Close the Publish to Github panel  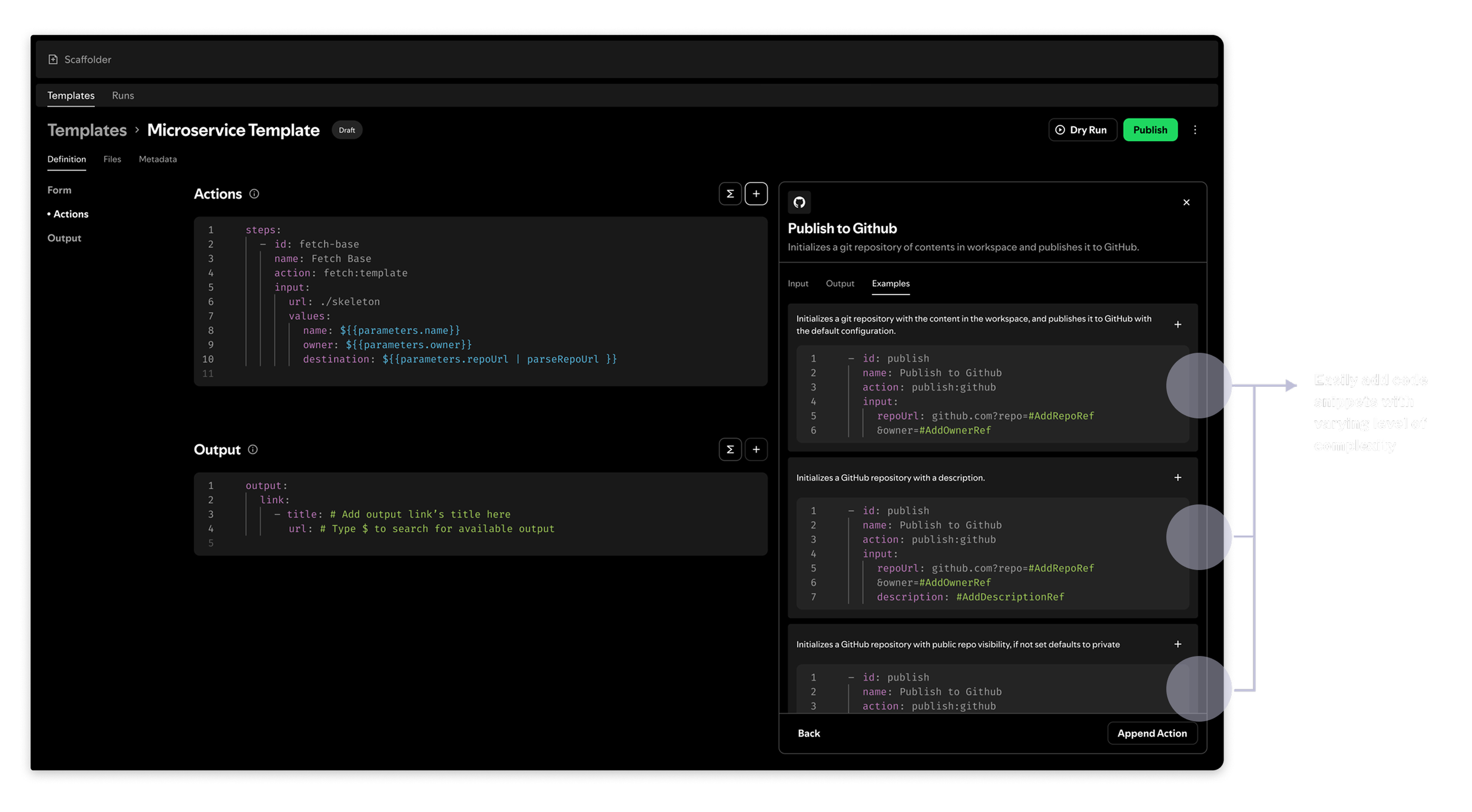(1186, 203)
